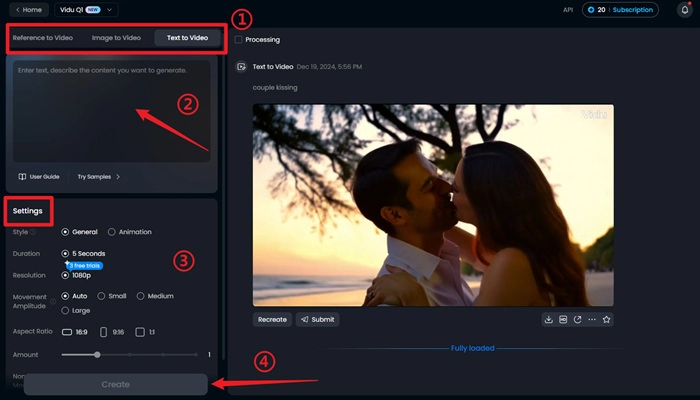Choose the 1:1 aspect ratio
Viewport: 700px width, 400px height.
click(145, 332)
